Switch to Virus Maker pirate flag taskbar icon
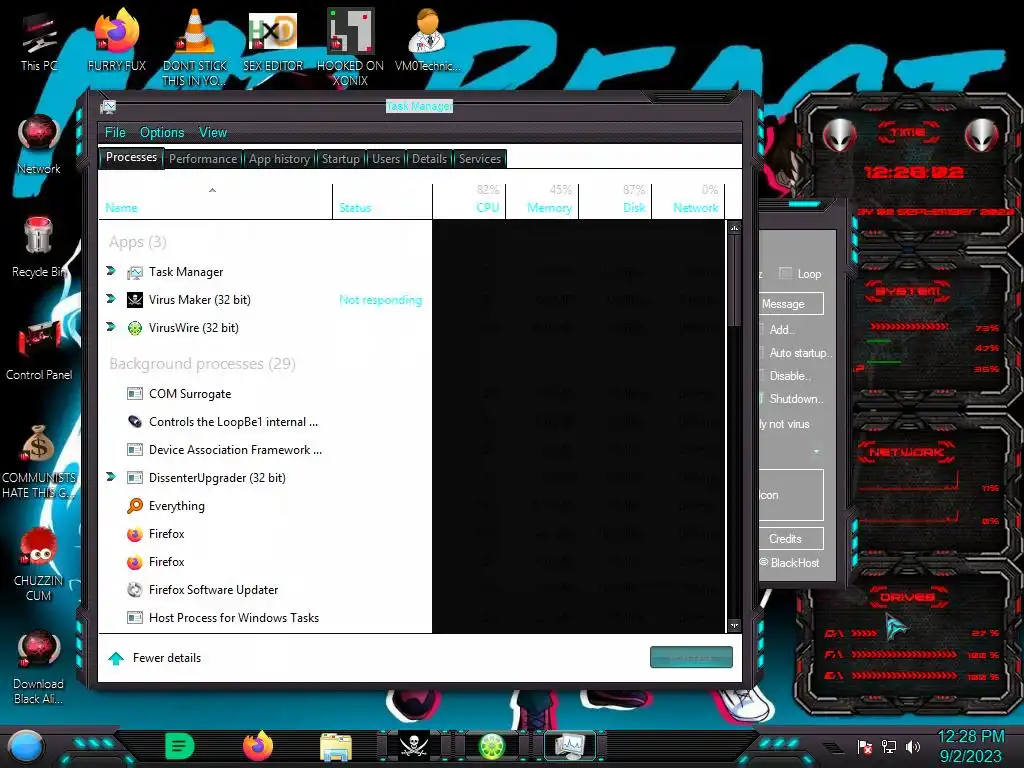Viewport: 1024px width, 768px height. 414,746
